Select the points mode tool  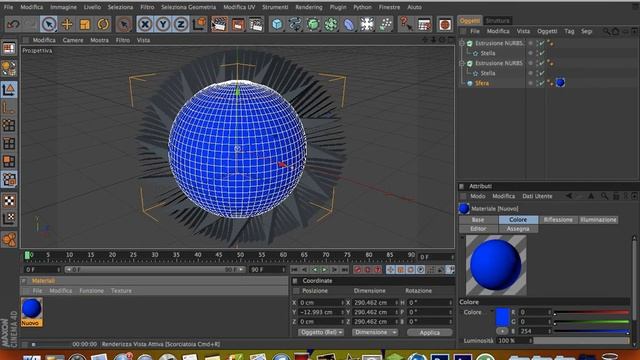9,125
